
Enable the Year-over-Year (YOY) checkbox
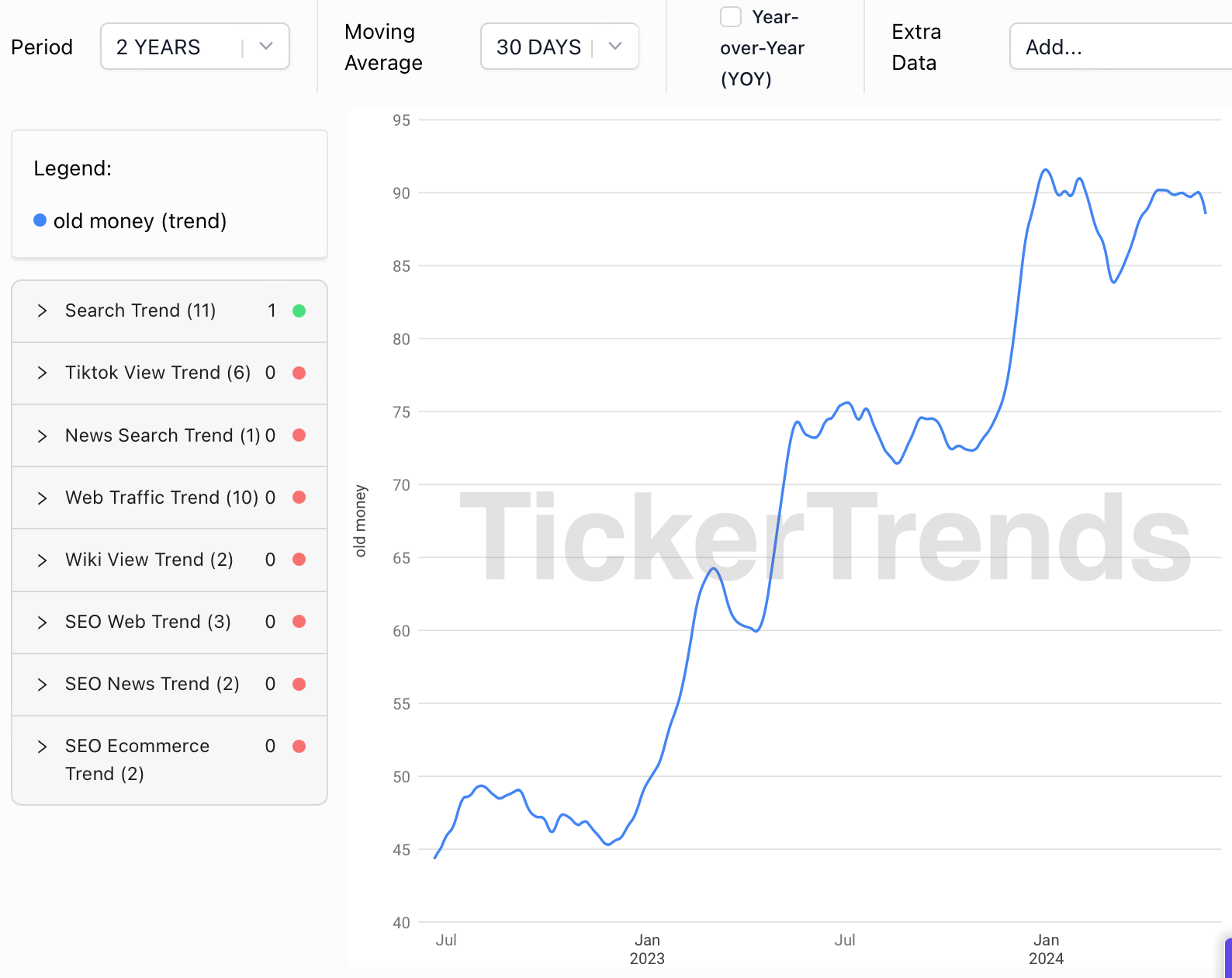730,16
